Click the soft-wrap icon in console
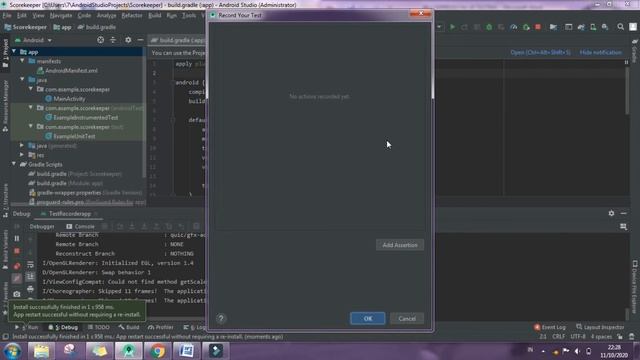The image size is (640, 360). tap(30, 264)
